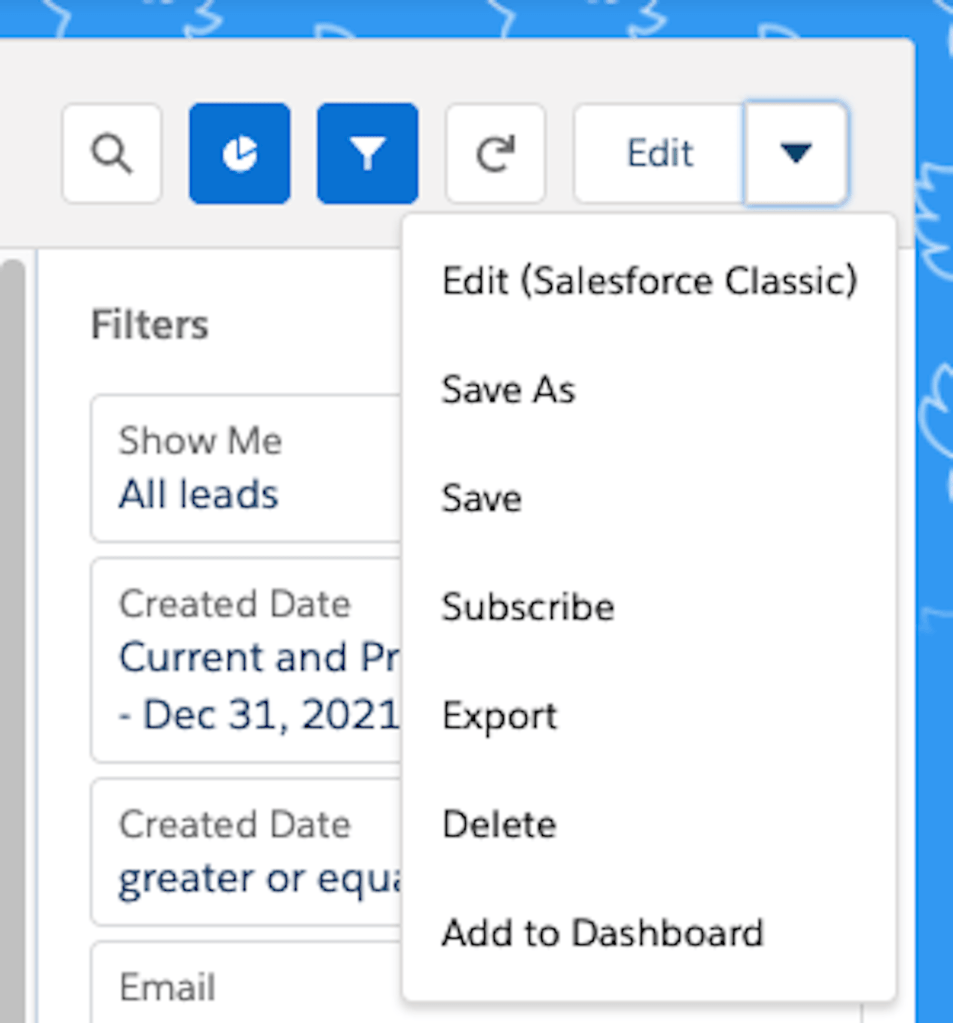Toggle the filter funnel button

[367, 154]
